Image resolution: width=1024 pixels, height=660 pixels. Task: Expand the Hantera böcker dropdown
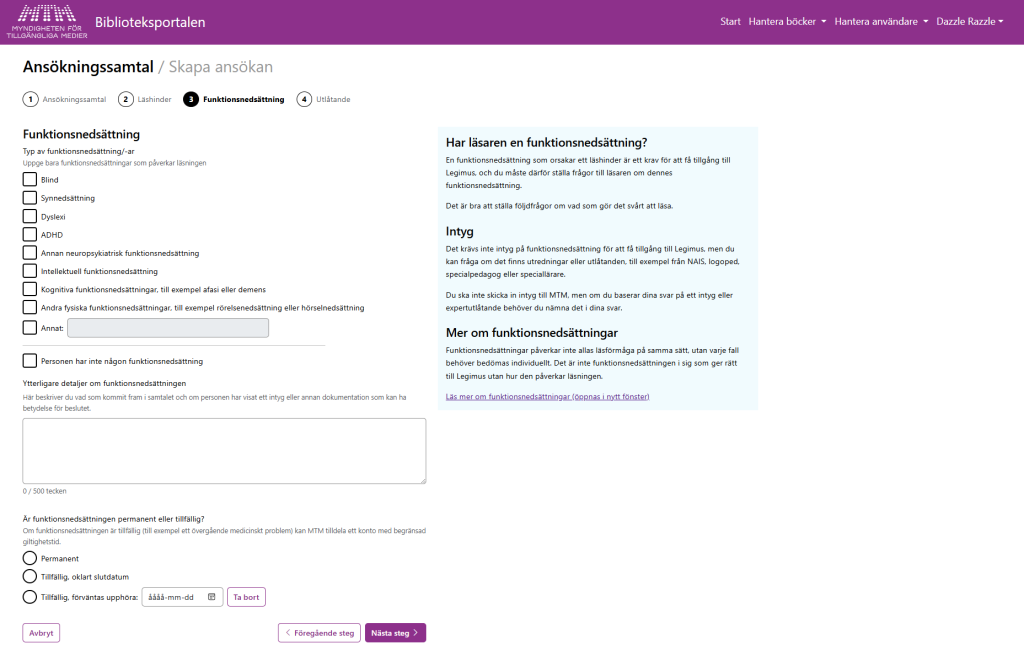(x=787, y=21)
